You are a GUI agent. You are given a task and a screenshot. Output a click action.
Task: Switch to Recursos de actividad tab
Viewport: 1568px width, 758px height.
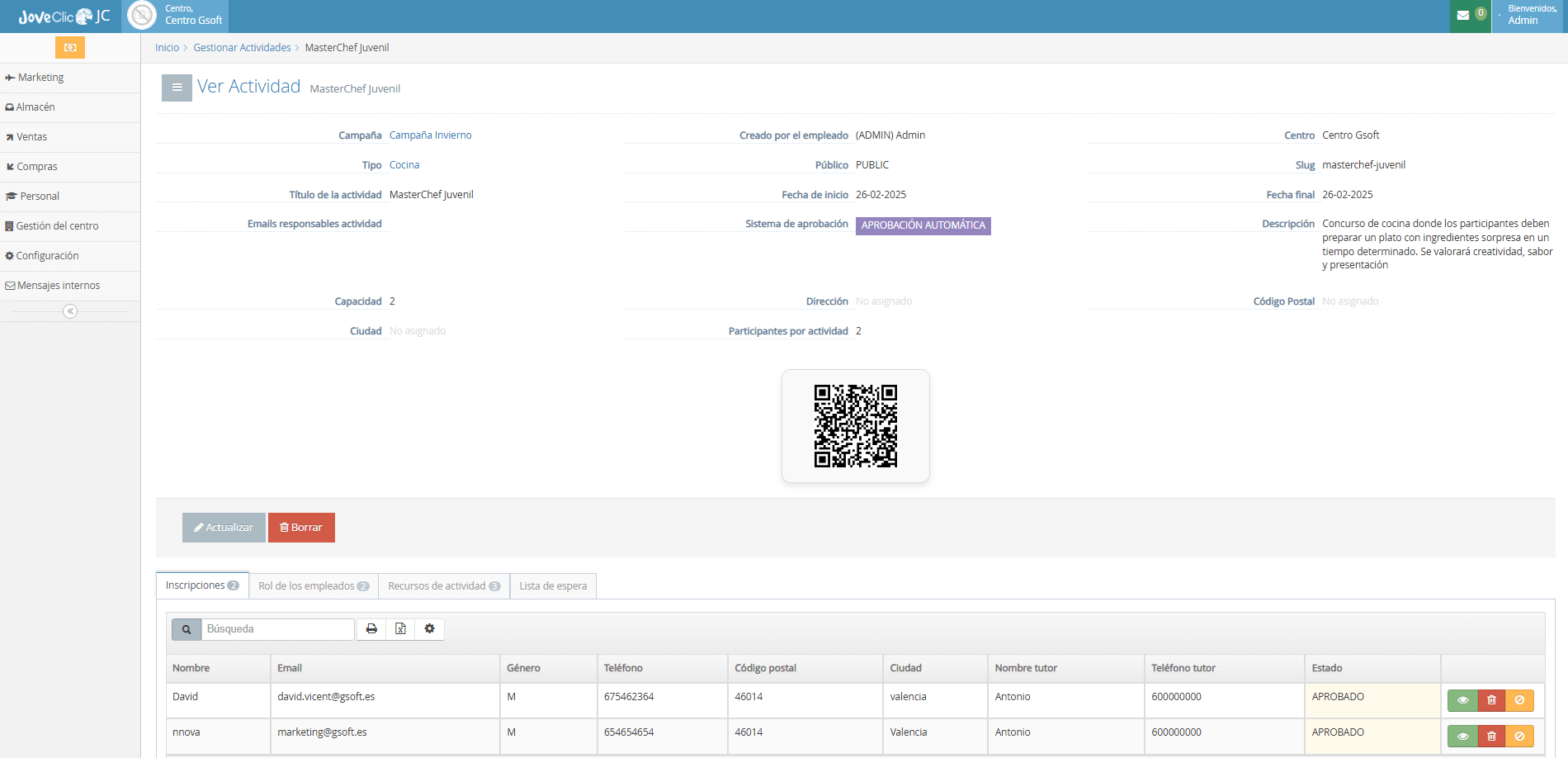click(x=444, y=586)
